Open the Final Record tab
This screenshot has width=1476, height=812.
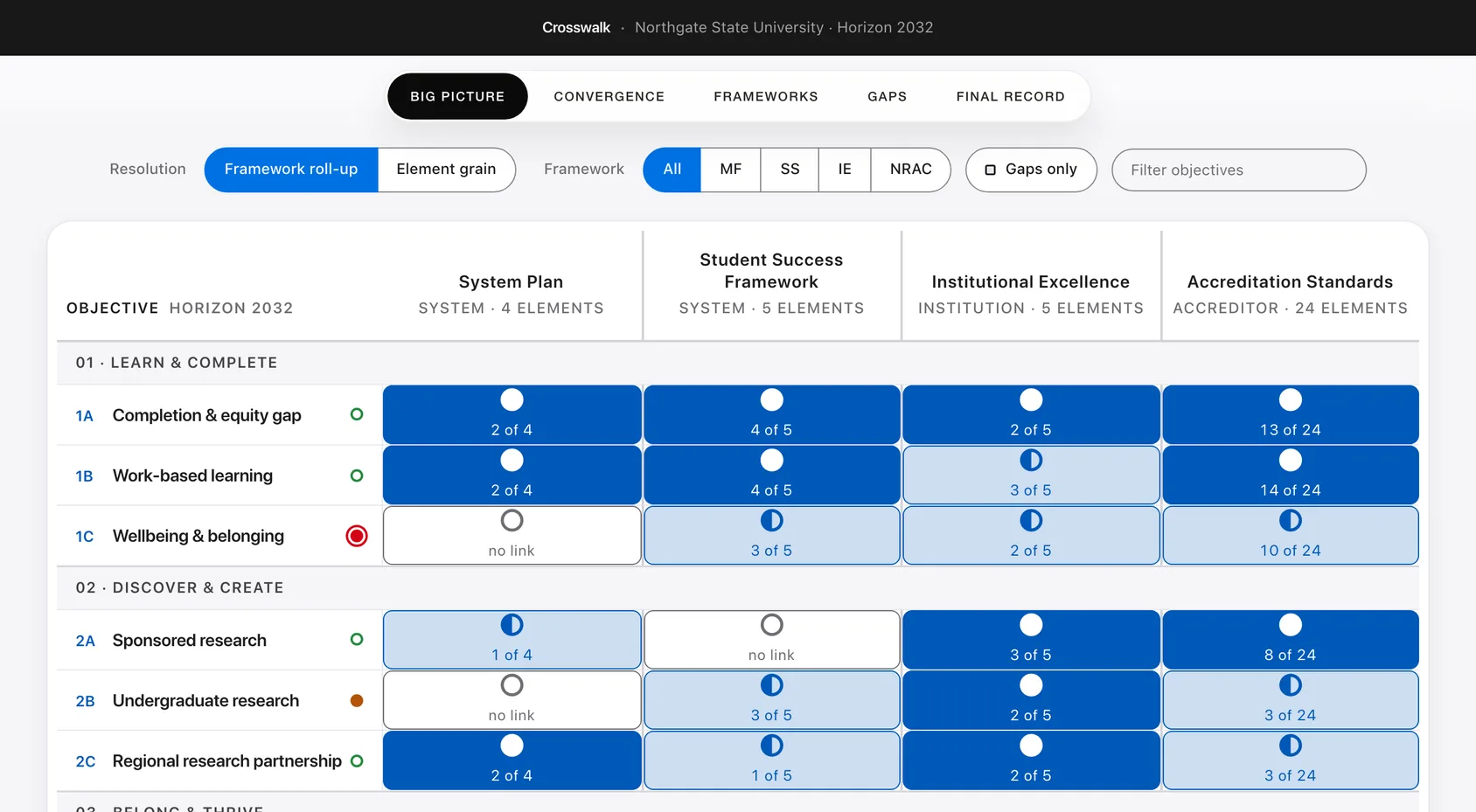coord(1010,96)
